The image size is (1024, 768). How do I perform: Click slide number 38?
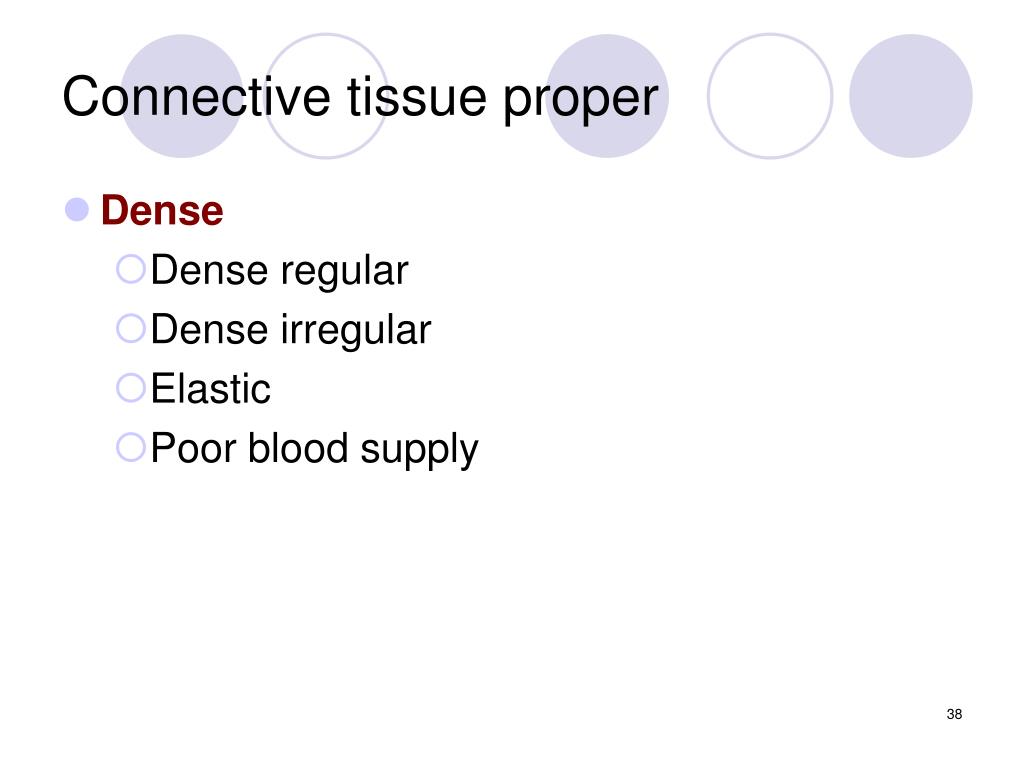pos(954,714)
